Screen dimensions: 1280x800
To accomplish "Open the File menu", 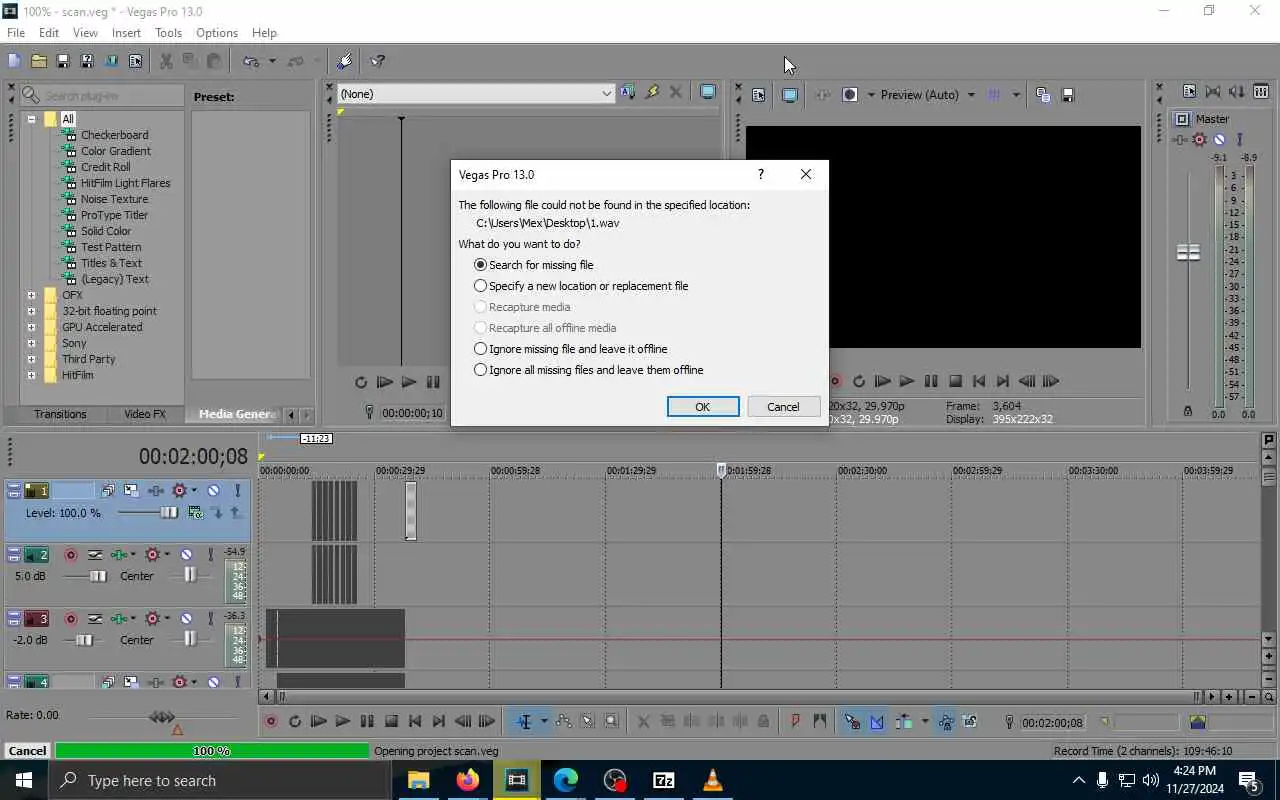I will click(16, 33).
